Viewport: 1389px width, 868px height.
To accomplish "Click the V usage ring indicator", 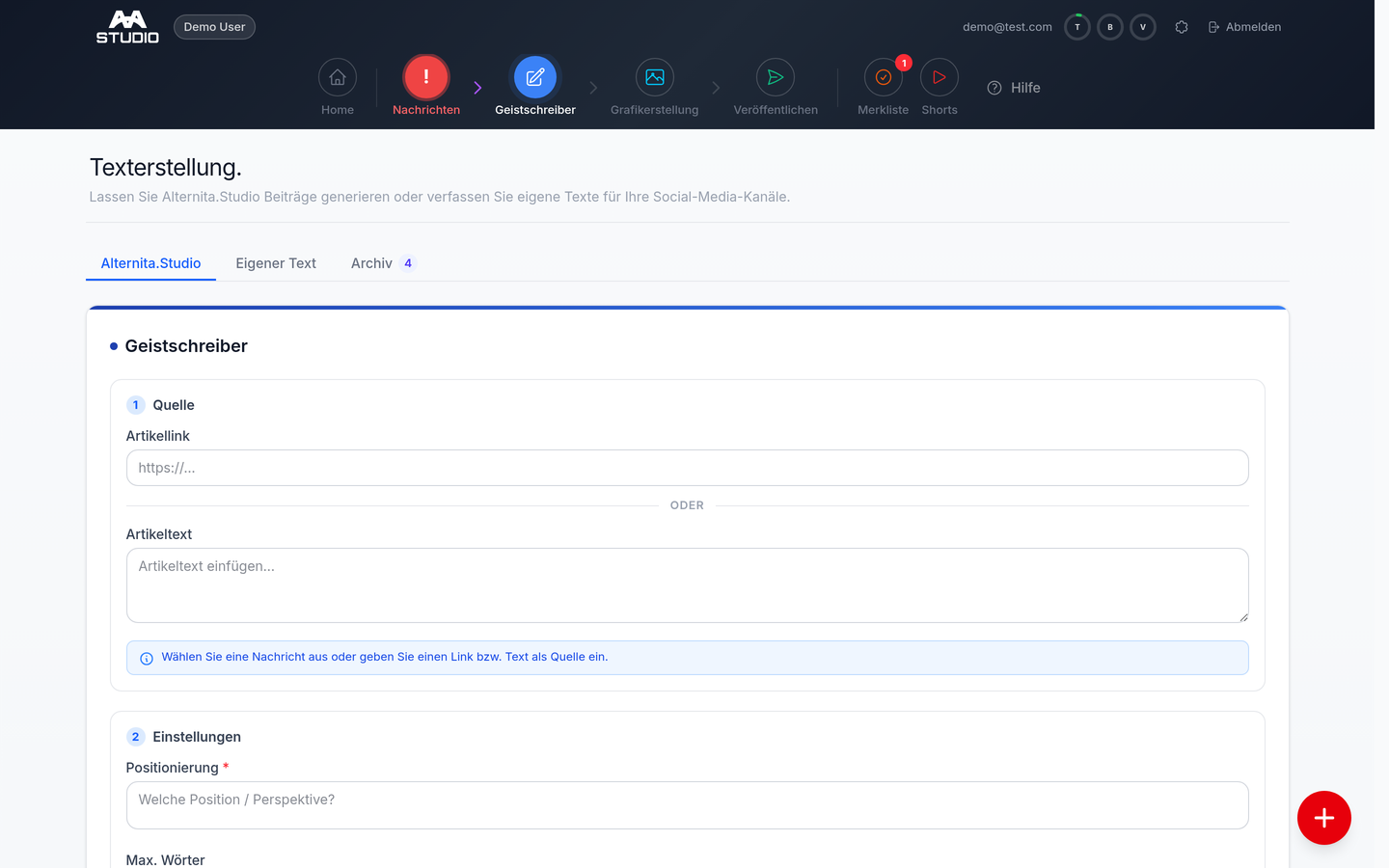I will click(1143, 27).
